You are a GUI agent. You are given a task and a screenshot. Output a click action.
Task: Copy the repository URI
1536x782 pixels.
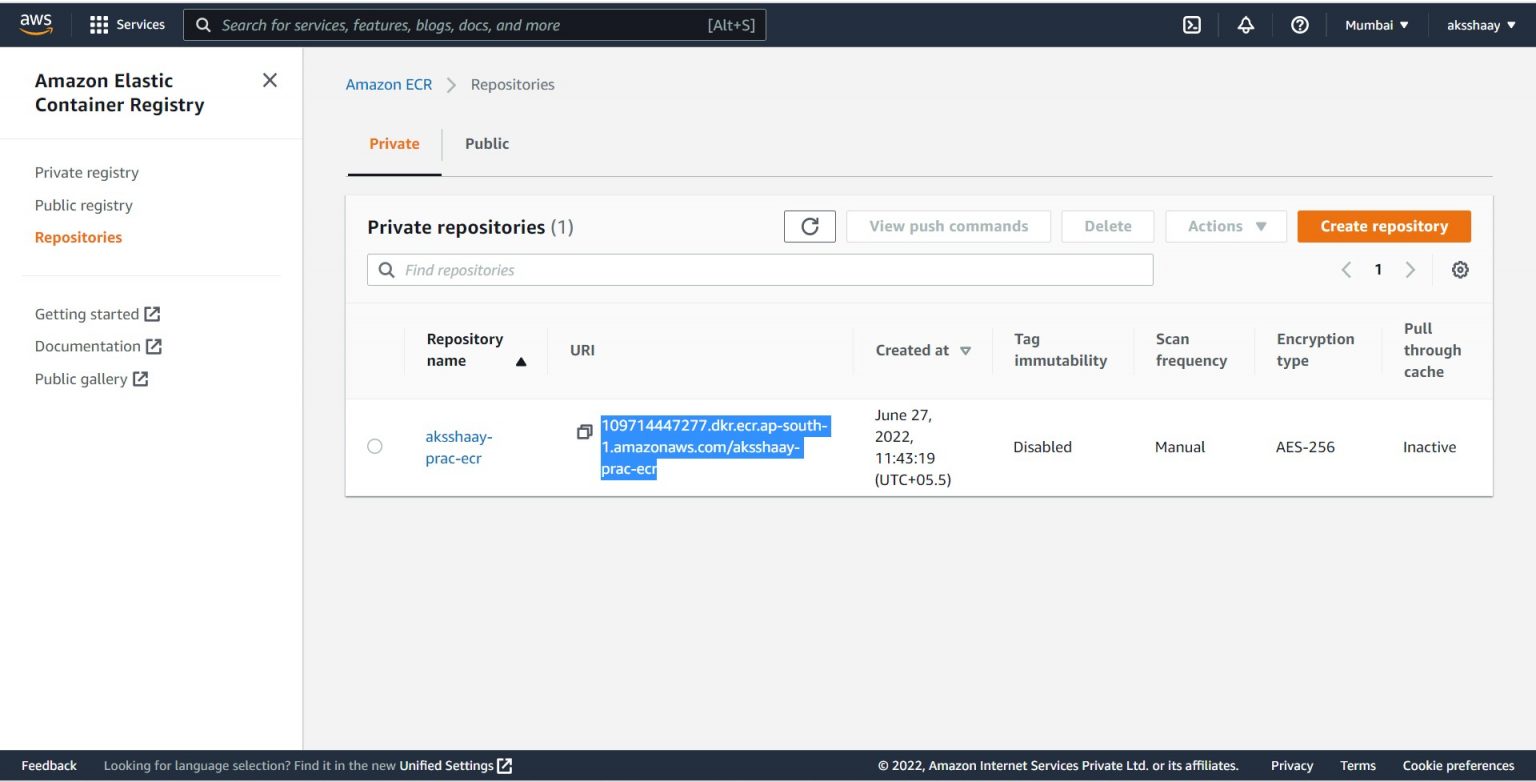[x=584, y=432]
